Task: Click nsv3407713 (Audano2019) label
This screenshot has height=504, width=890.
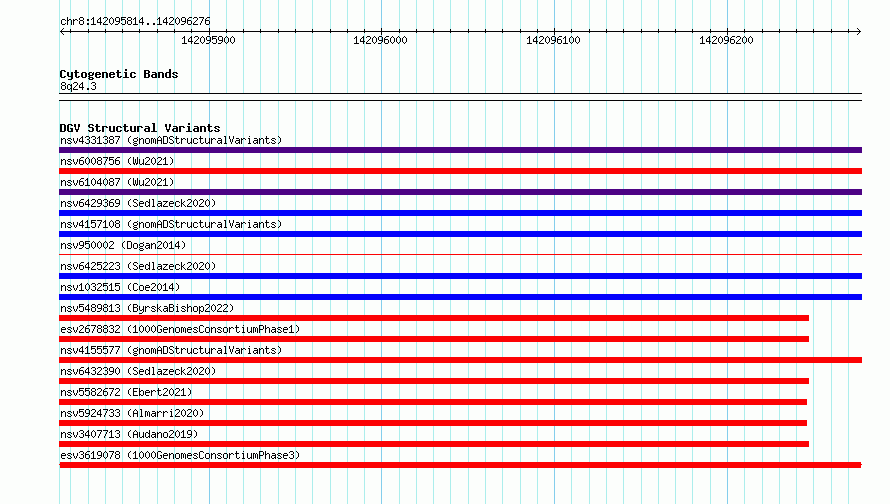Action: [129, 434]
